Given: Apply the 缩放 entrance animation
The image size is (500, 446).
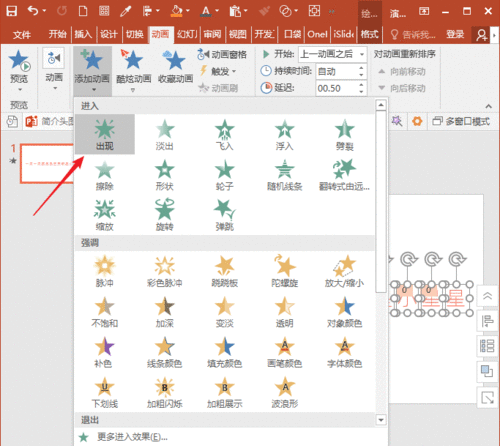Looking at the screenshot, I should 105,215.
